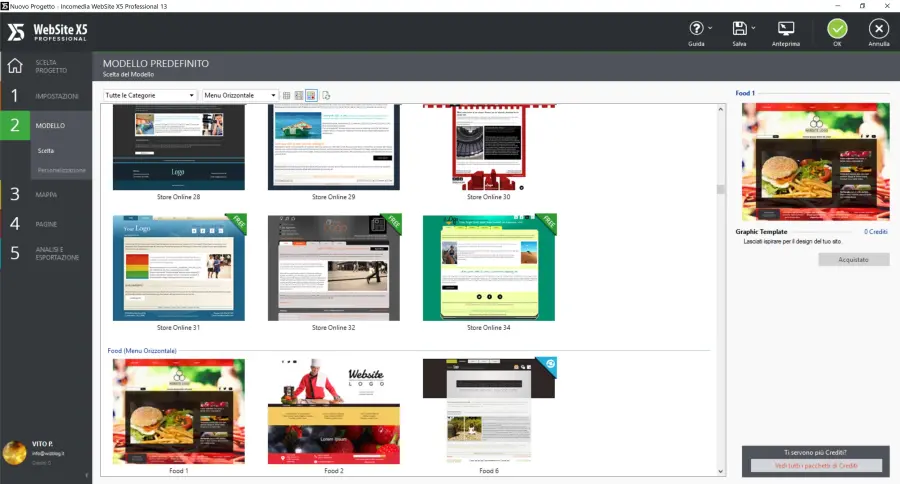Switch to small grid thumbnail view

(x=286, y=95)
